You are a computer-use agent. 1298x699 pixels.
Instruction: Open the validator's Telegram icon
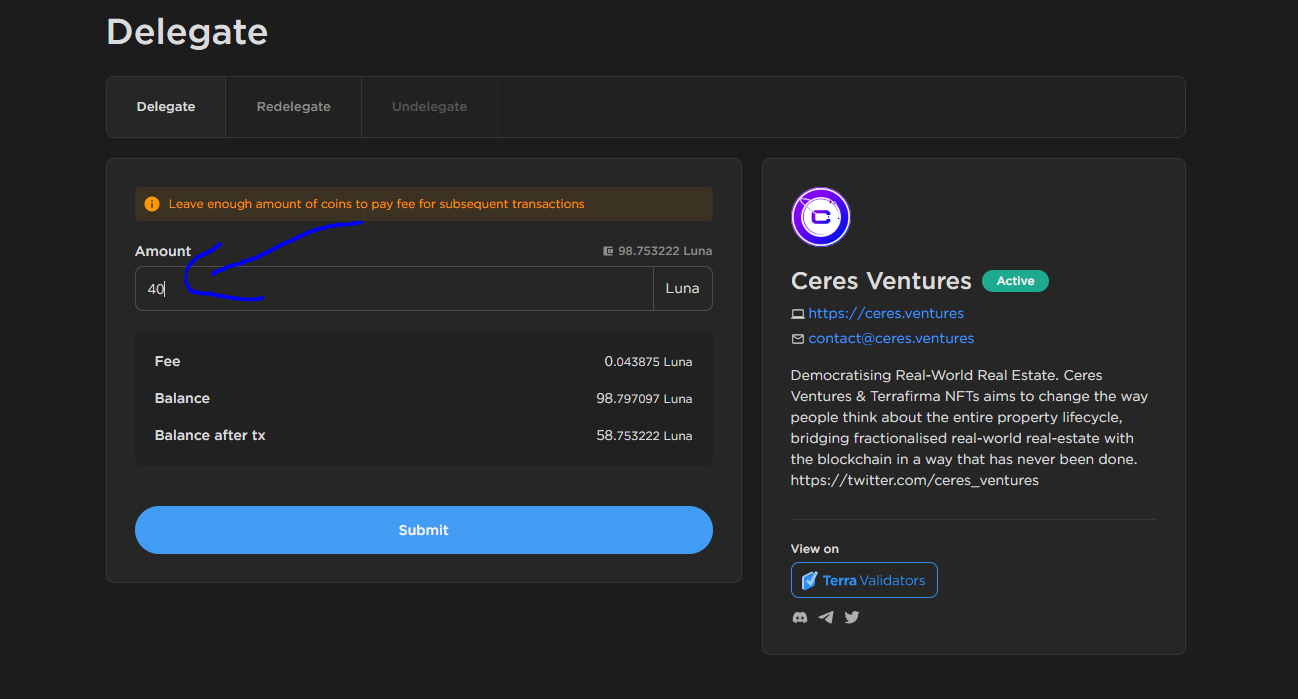(x=826, y=617)
